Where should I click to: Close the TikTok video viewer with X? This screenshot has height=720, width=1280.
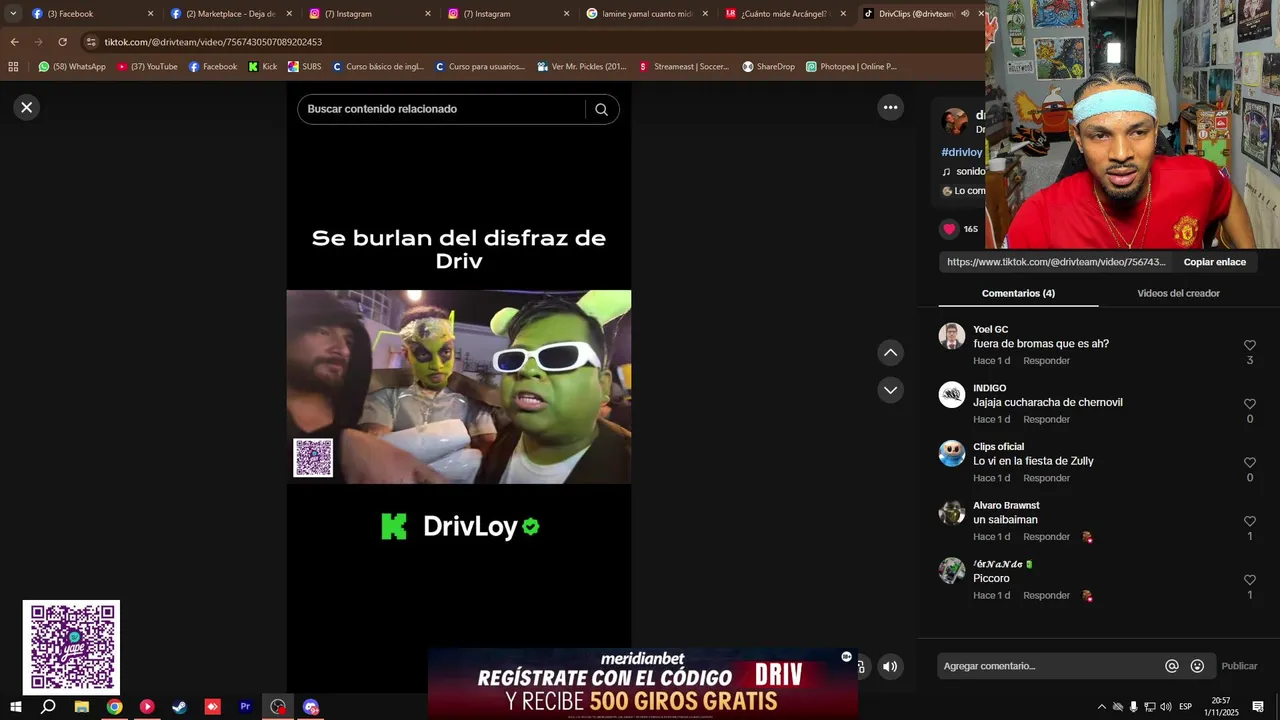(27, 107)
